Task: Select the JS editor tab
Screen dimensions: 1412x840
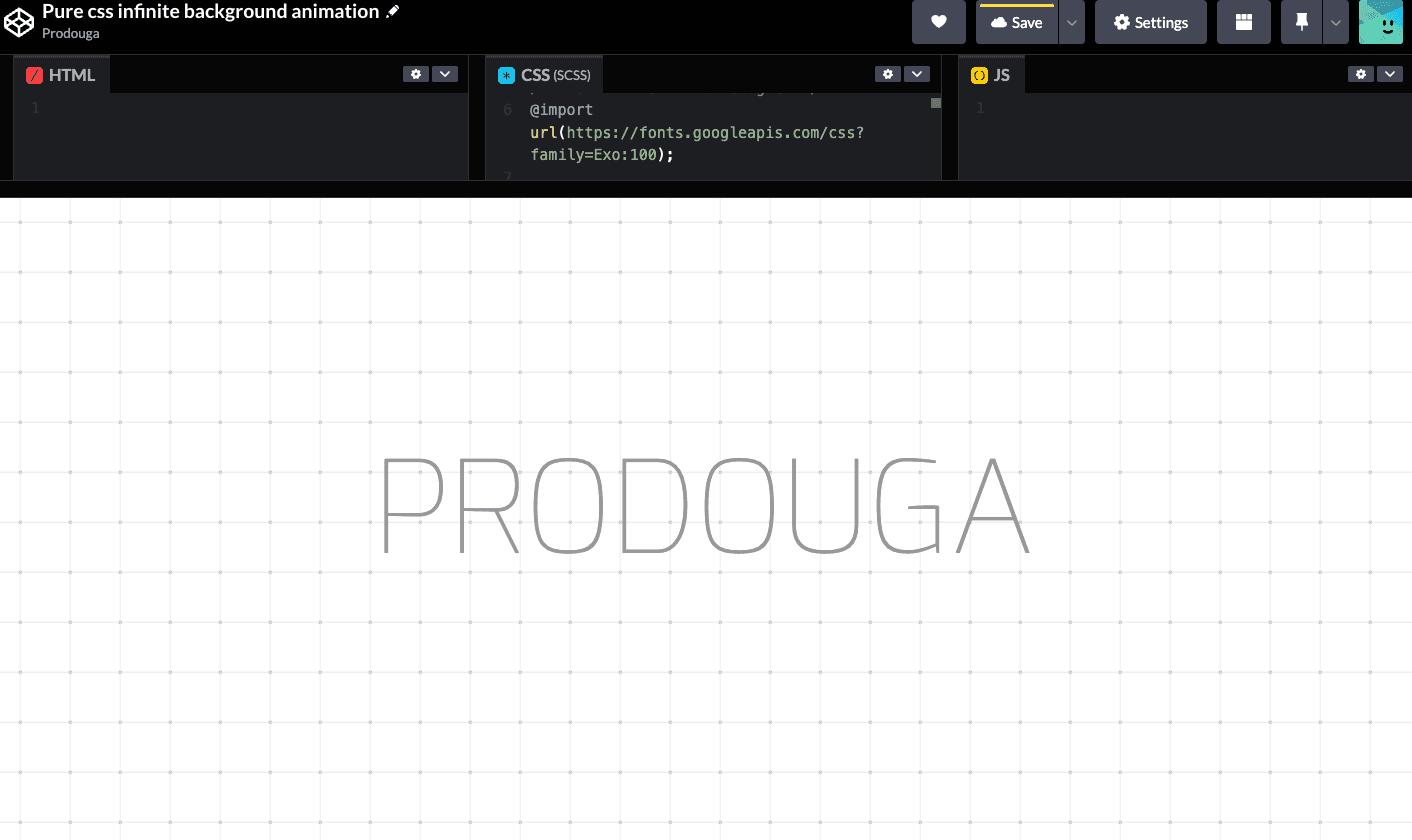Action: coord(991,75)
